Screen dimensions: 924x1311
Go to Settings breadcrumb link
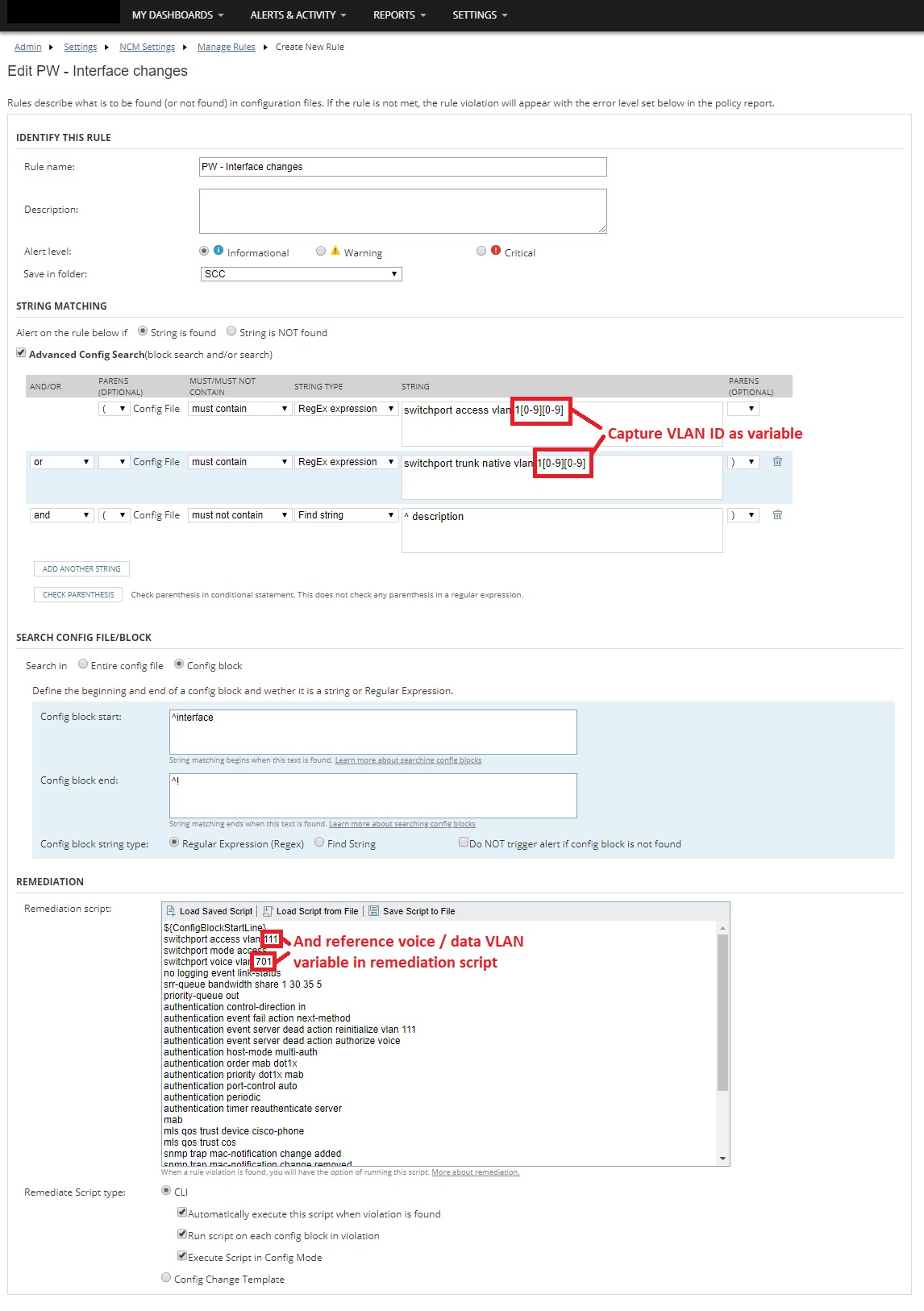[80, 47]
